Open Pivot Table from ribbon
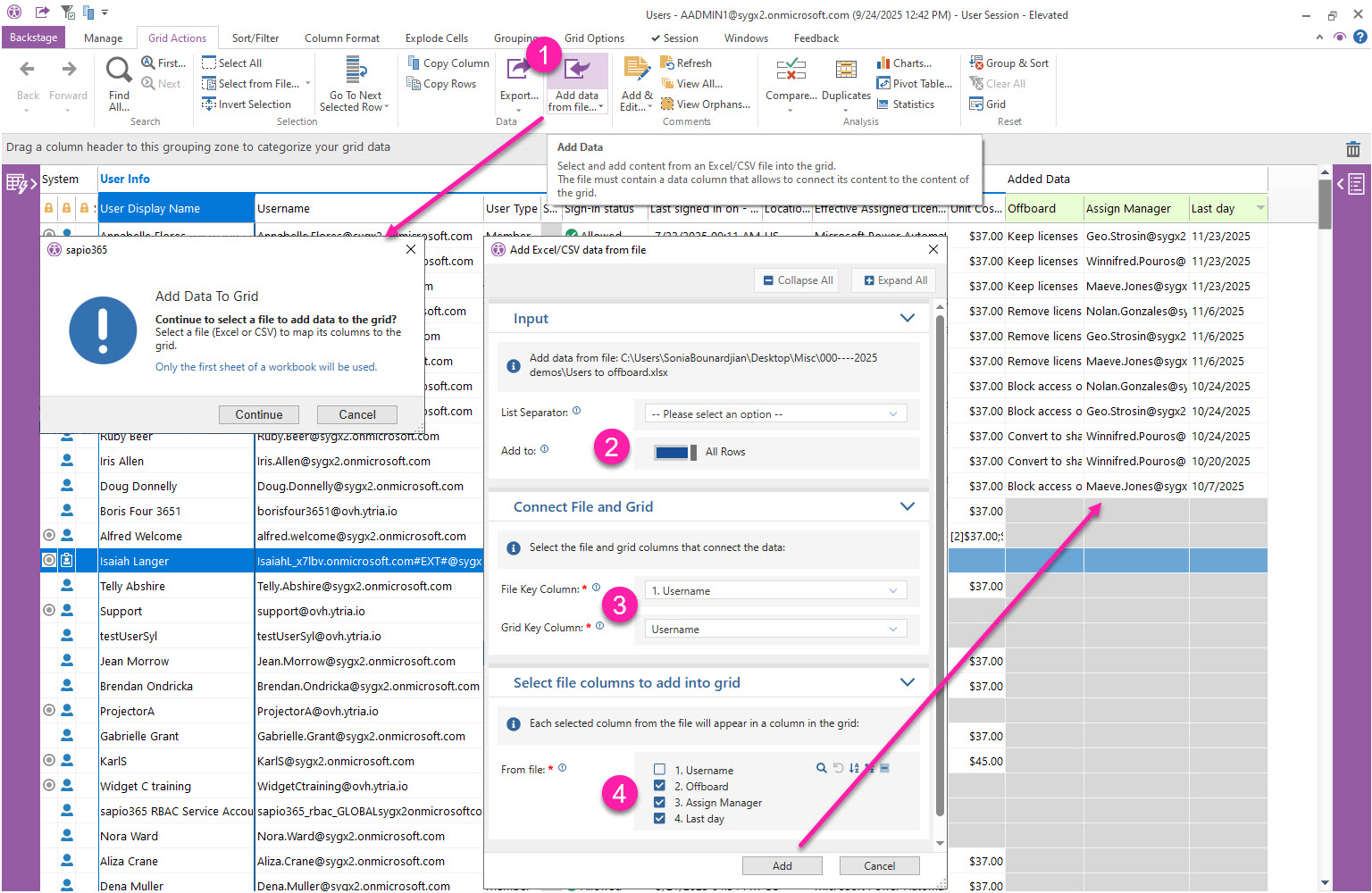Image resolution: width=1372 pixels, height=893 pixels. point(914,84)
